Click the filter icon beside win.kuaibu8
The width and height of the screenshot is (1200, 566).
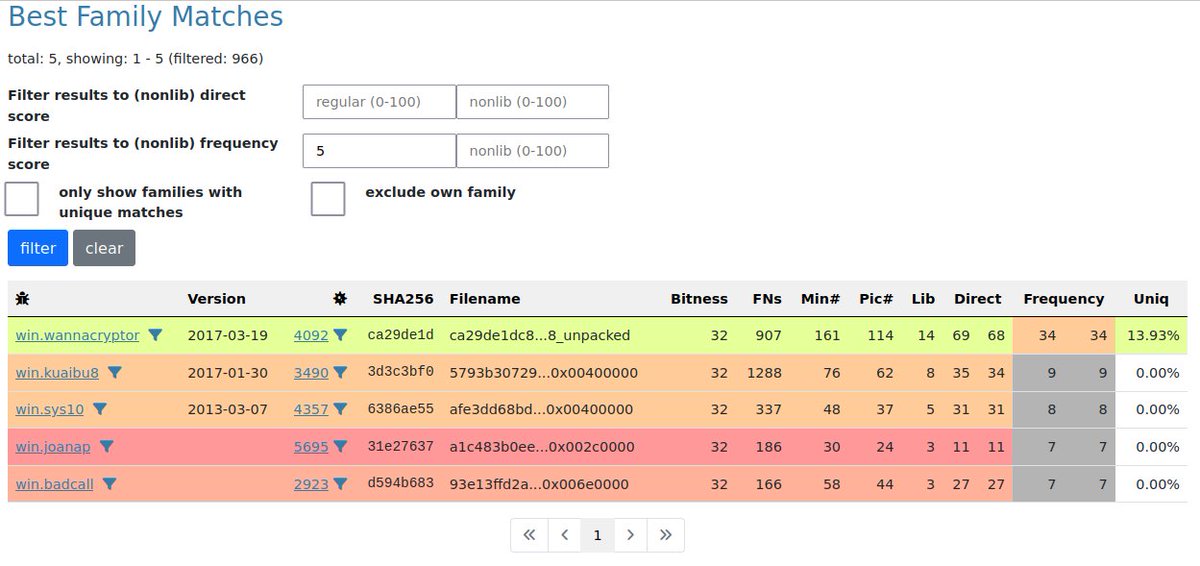pyautogui.click(x=114, y=373)
